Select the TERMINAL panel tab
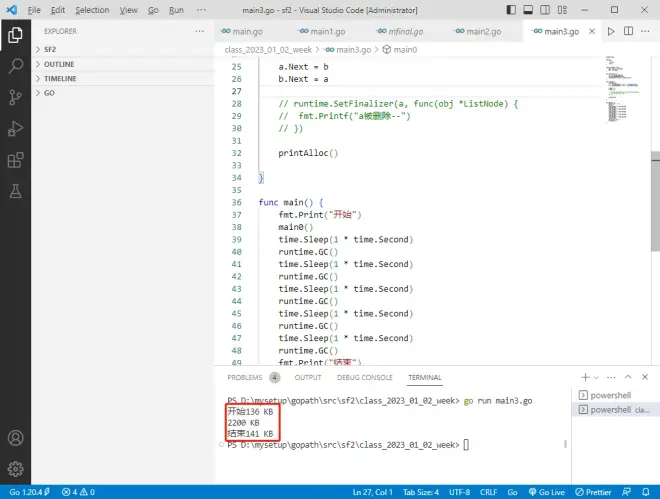Image resolution: width=660 pixels, height=499 pixels. pyautogui.click(x=425, y=377)
